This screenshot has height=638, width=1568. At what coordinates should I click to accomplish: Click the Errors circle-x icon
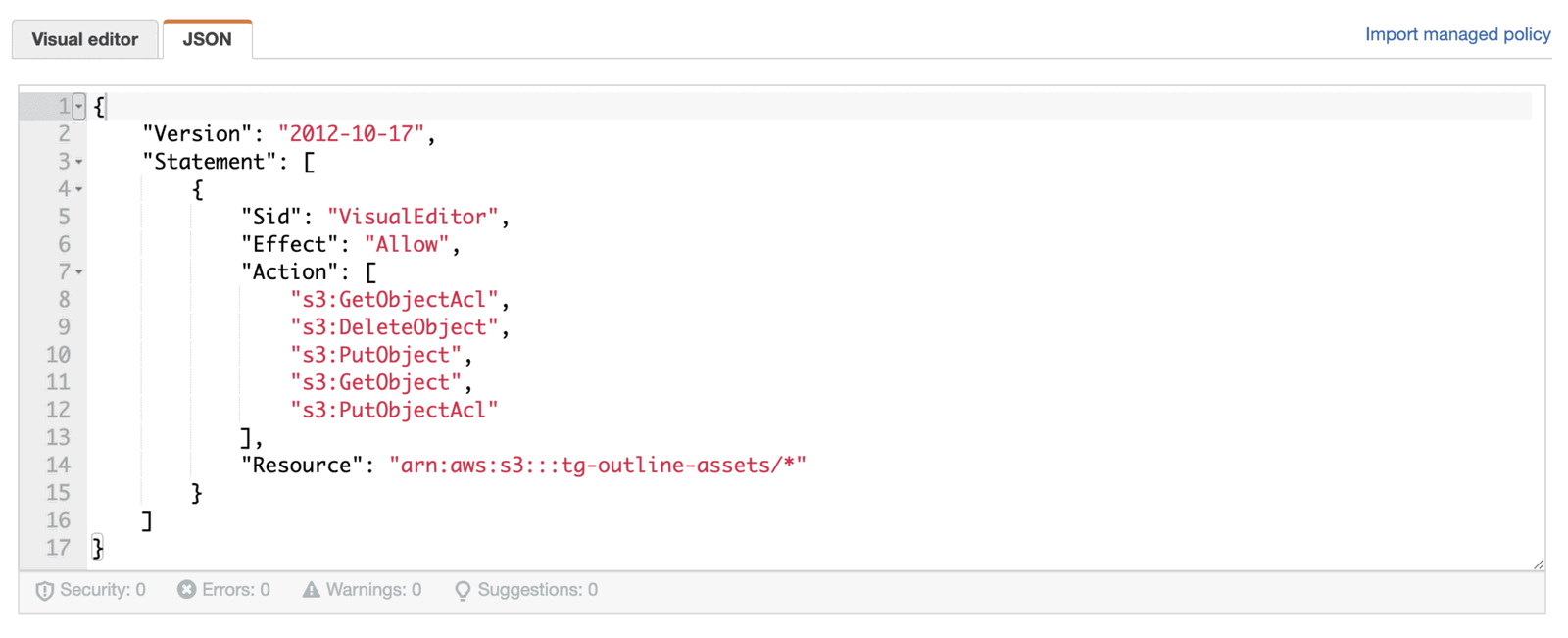click(186, 590)
